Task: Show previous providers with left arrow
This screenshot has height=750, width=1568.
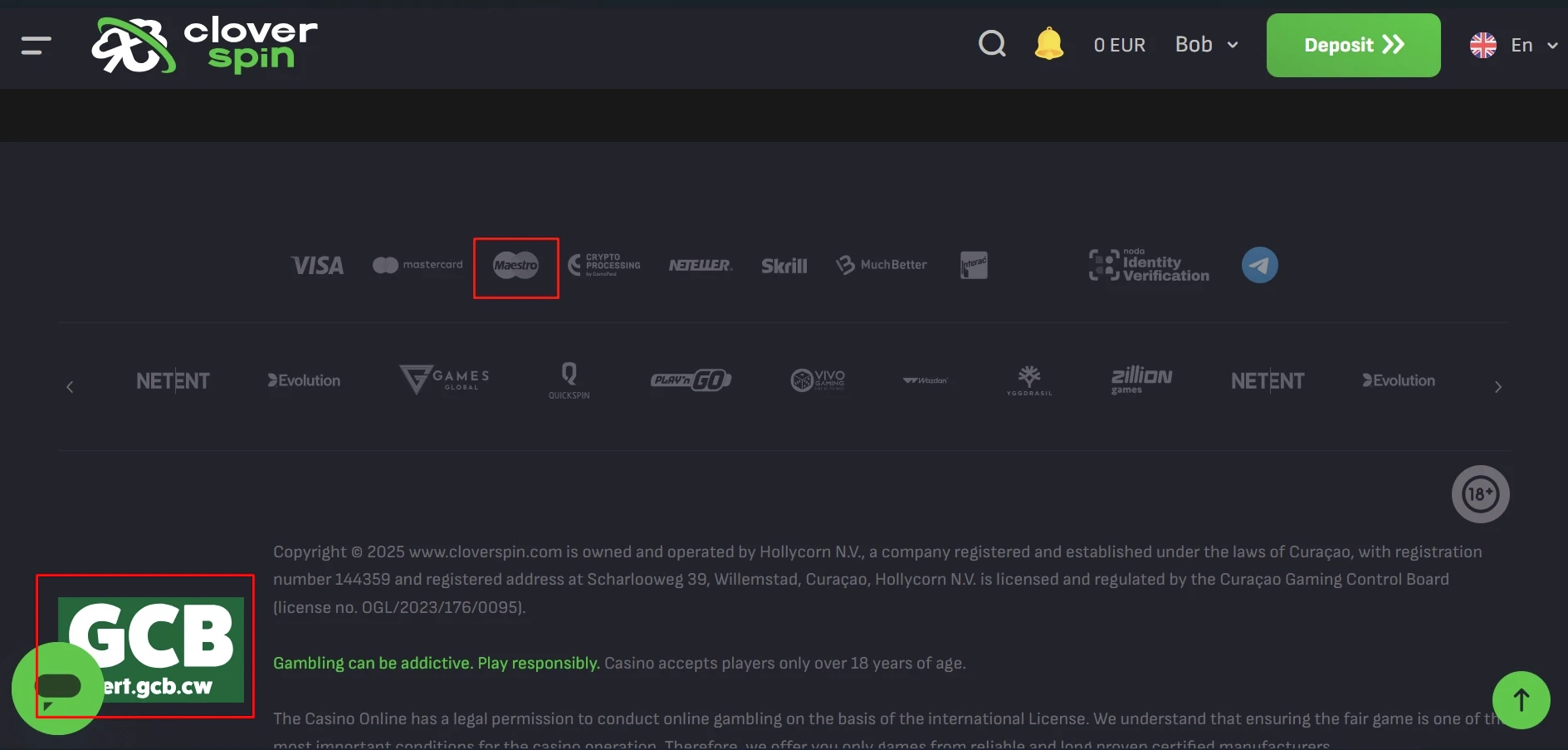Action: pyautogui.click(x=70, y=387)
